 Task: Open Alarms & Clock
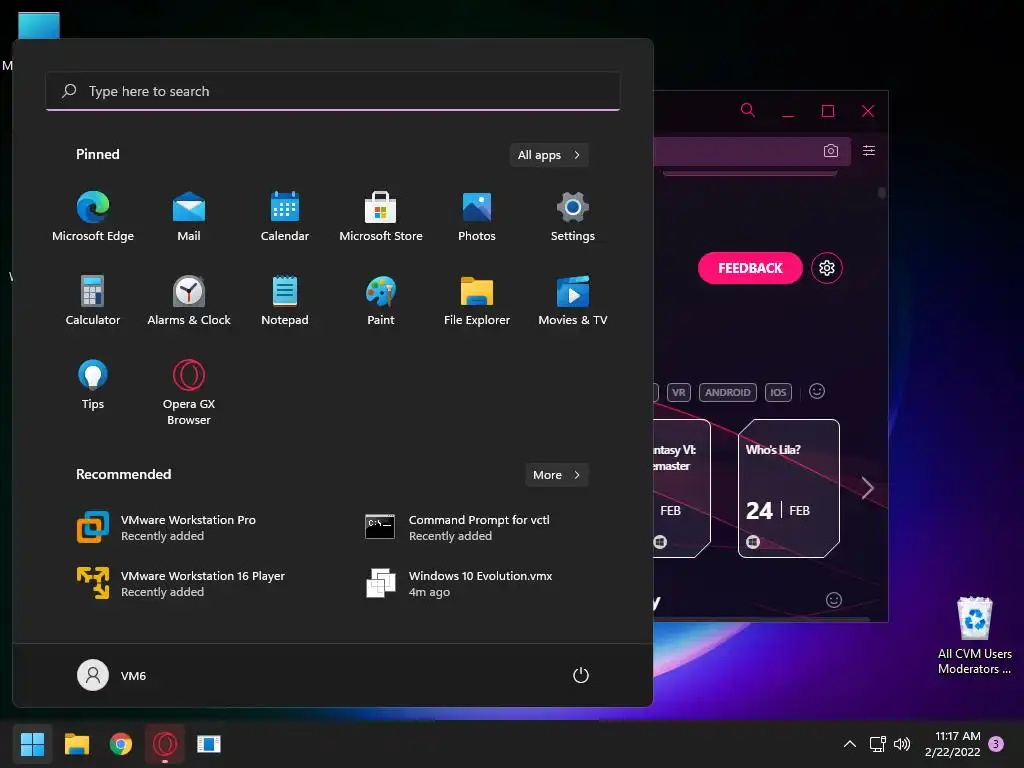(x=189, y=300)
